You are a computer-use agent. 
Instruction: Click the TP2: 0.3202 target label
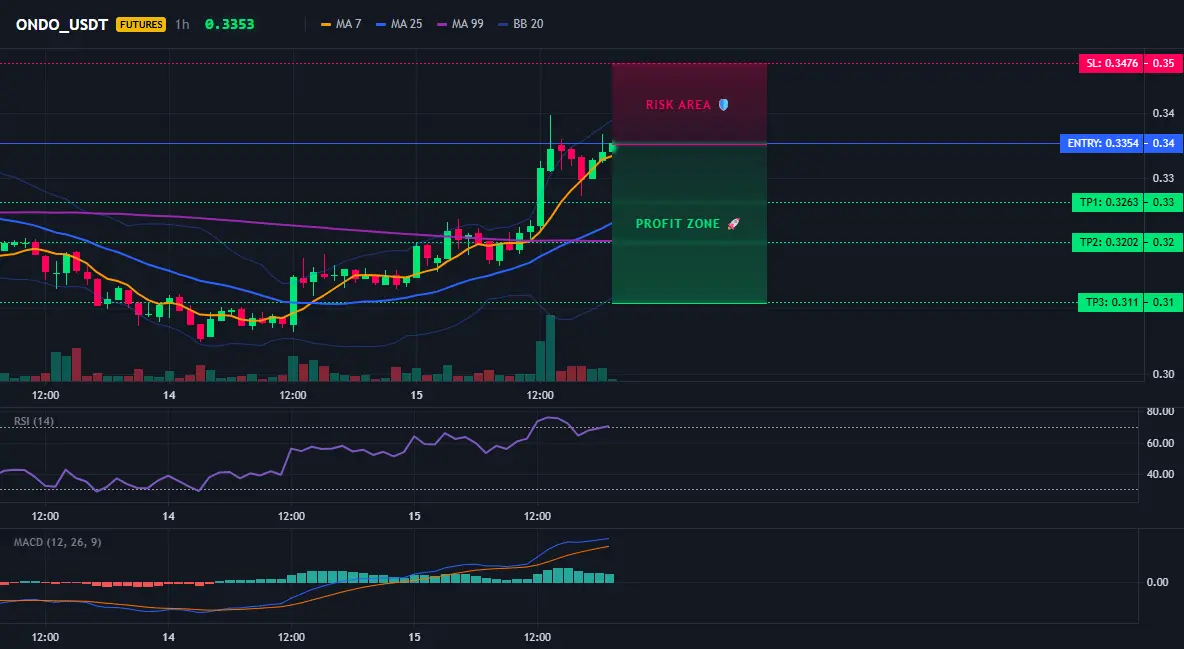[x=1107, y=243]
